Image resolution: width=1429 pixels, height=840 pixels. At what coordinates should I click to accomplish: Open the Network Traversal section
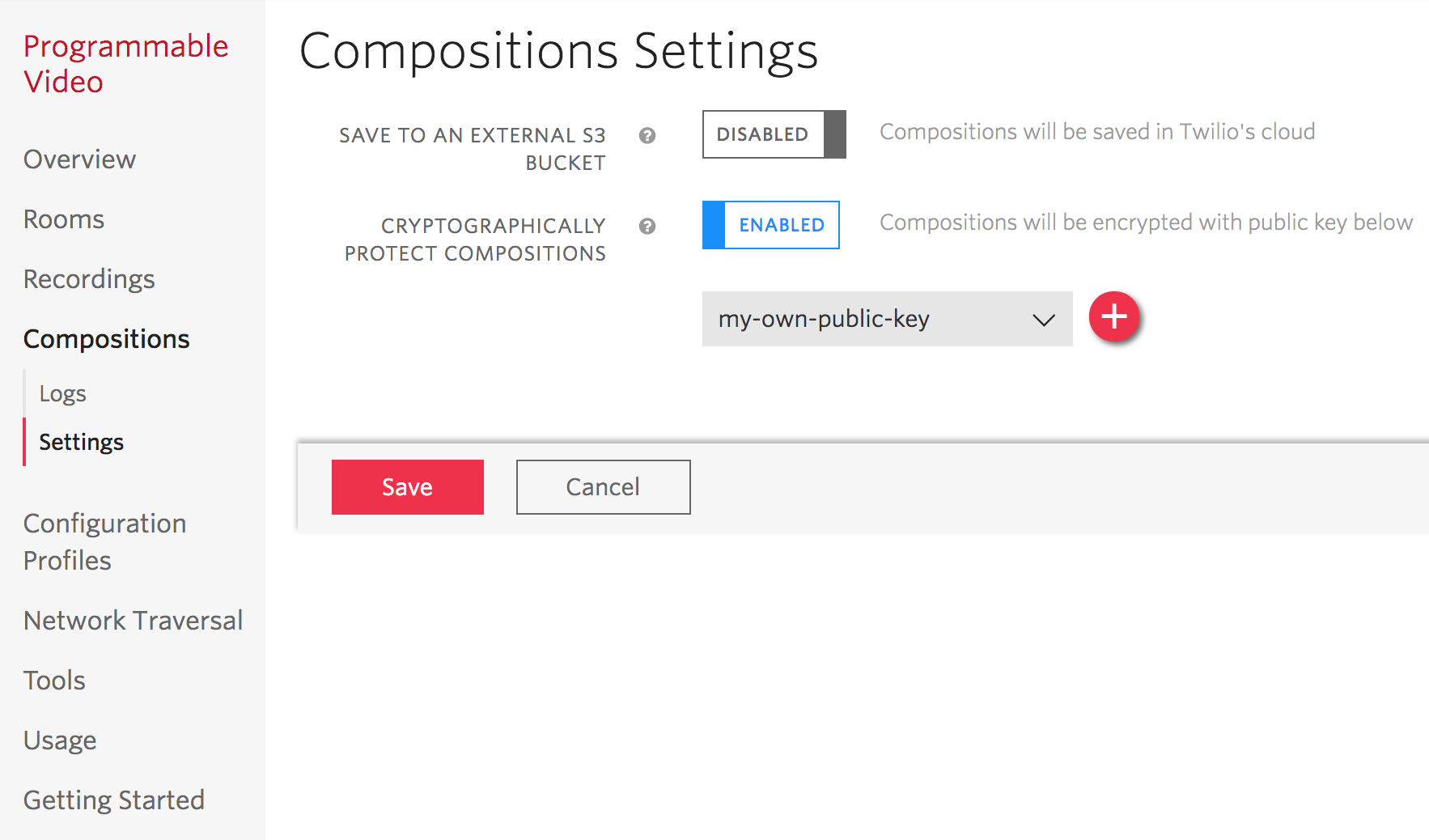(133, 620)
